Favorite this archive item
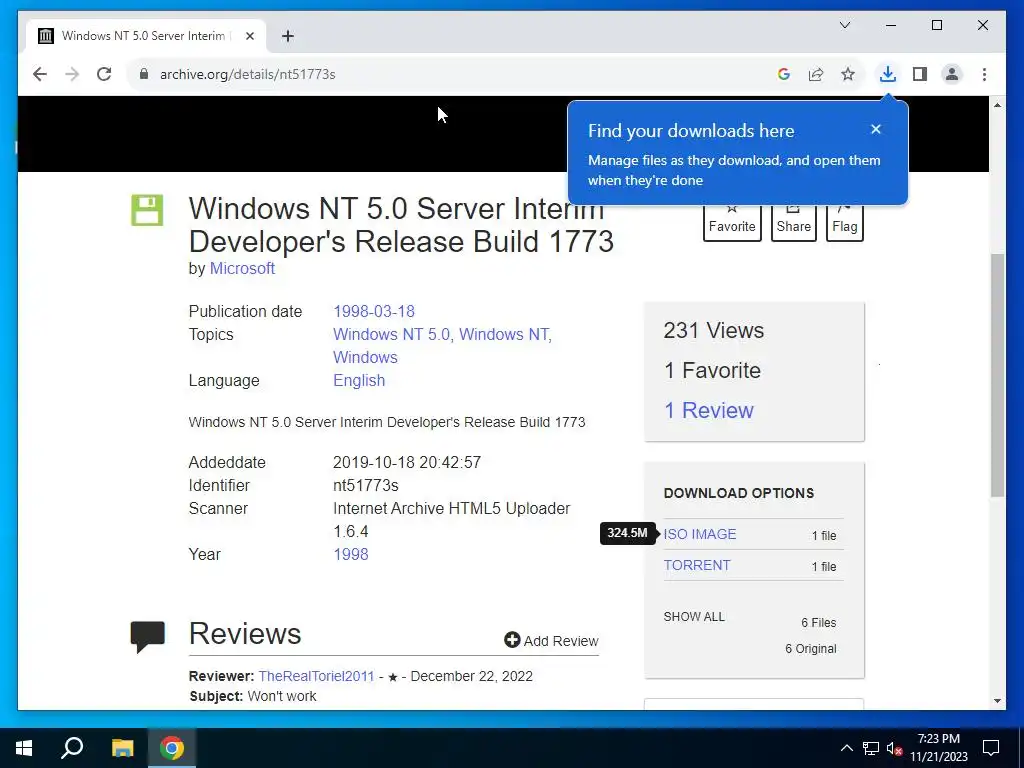1024x768 pixels. tap(732, 223)
